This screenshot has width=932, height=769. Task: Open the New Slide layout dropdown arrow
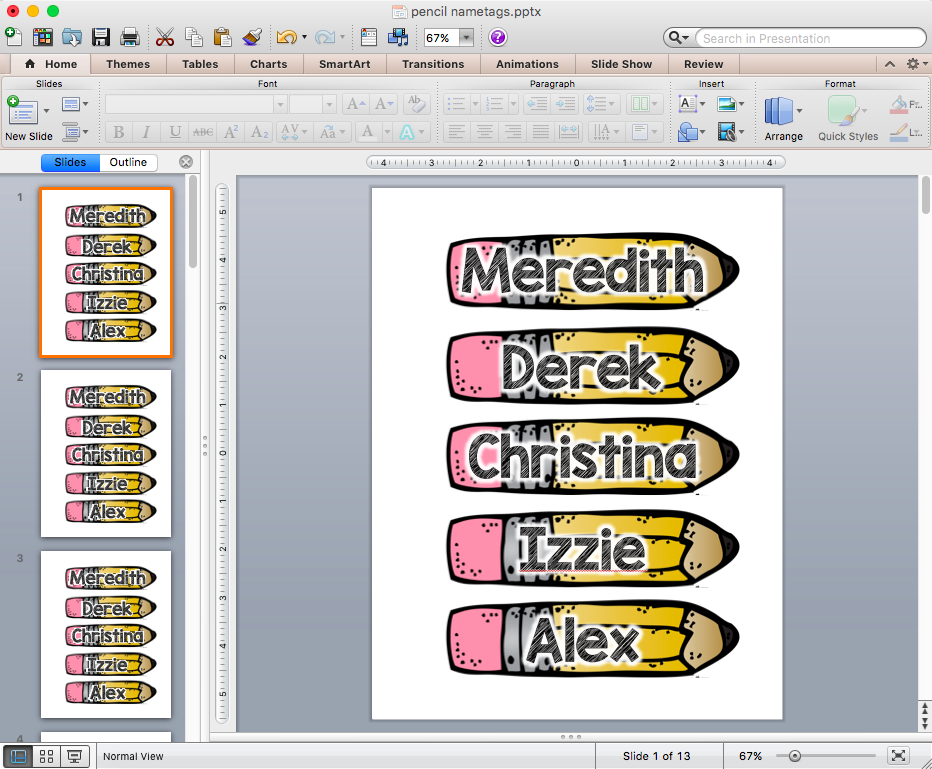click(x=46, y=111)
